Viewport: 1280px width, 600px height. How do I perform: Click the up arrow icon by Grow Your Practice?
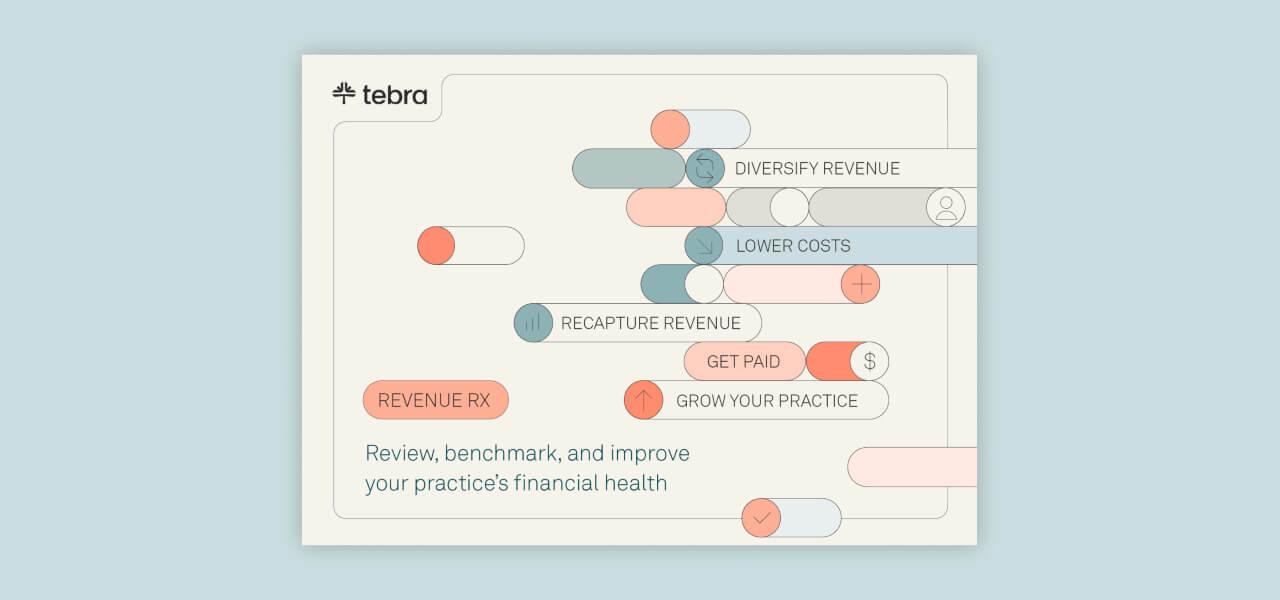pyautogui.click(x=644, y=400)
